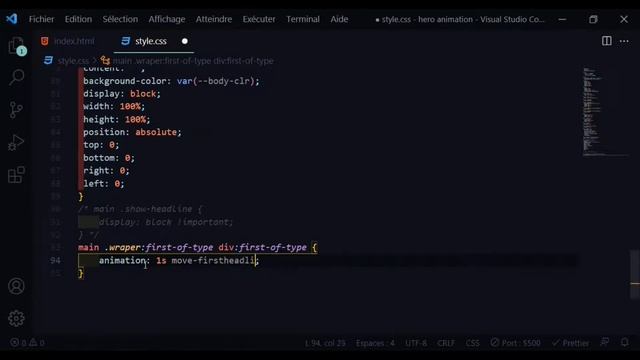
Task: Open the Fichier menu
Action: tap(41, 19)
